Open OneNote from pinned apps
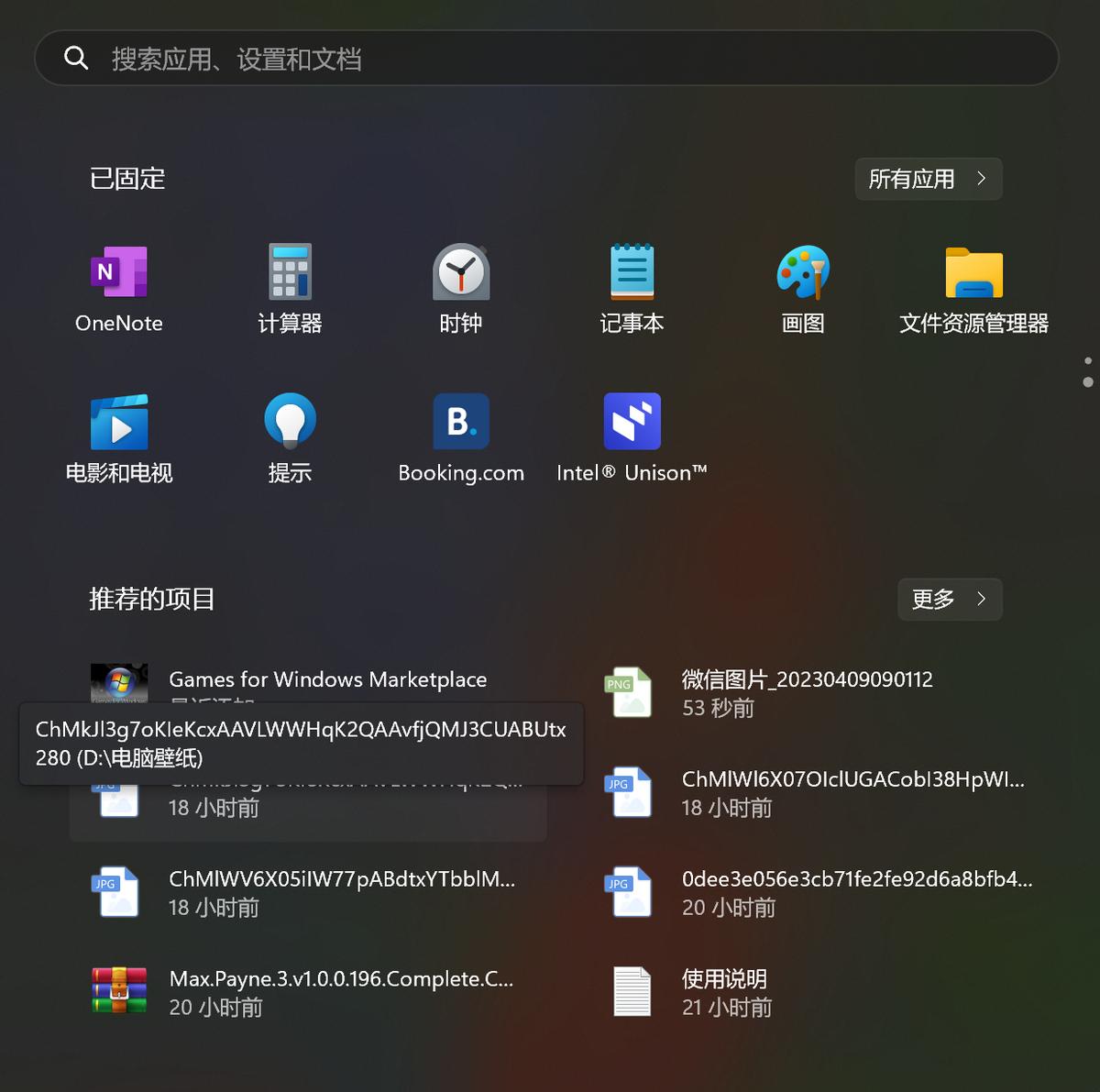Image resolution: width=1100 pixels, height=1092 pixels. (118, 289)
